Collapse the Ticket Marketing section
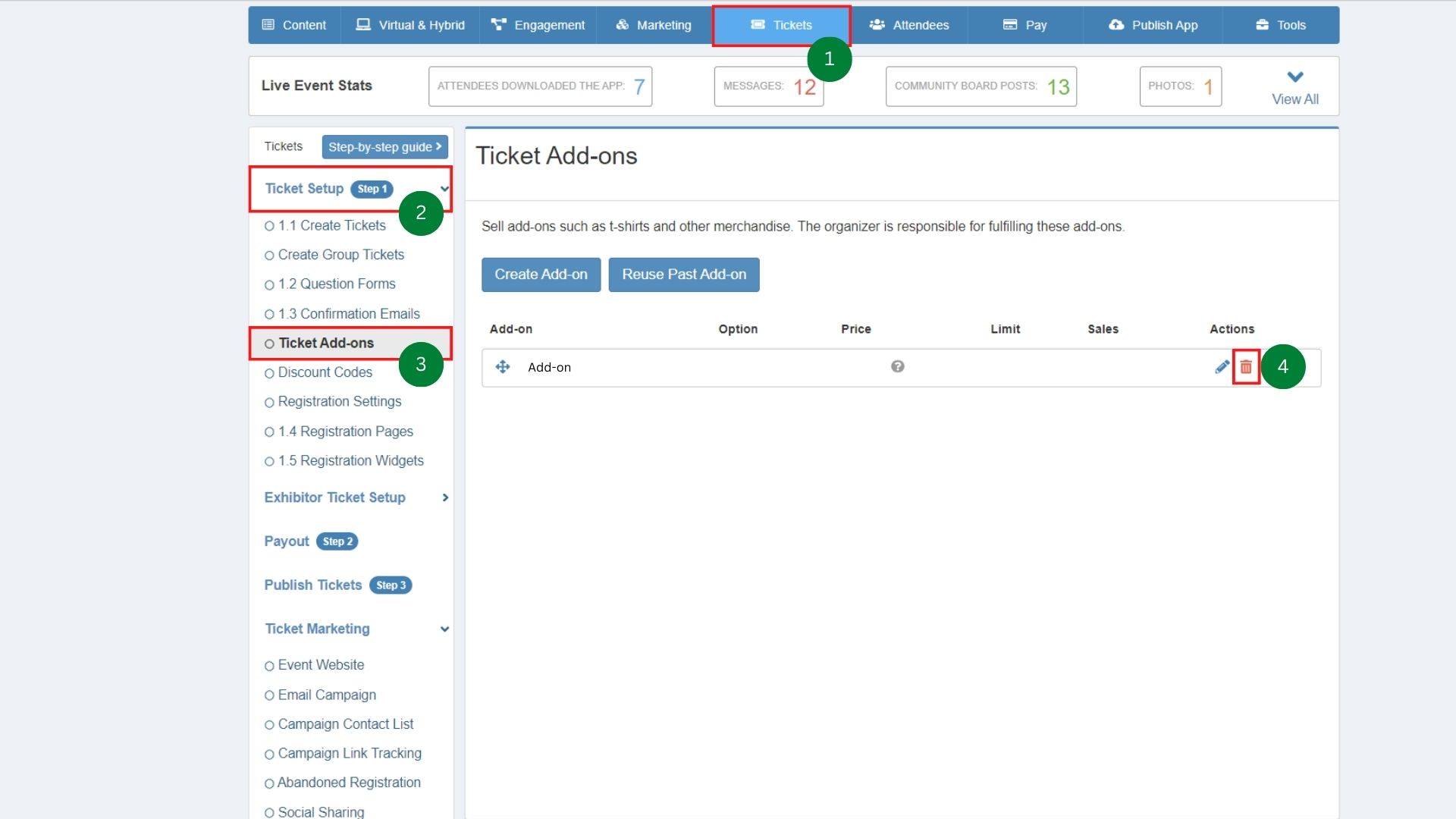1456x819 pixels. click(x=444, y=629)
